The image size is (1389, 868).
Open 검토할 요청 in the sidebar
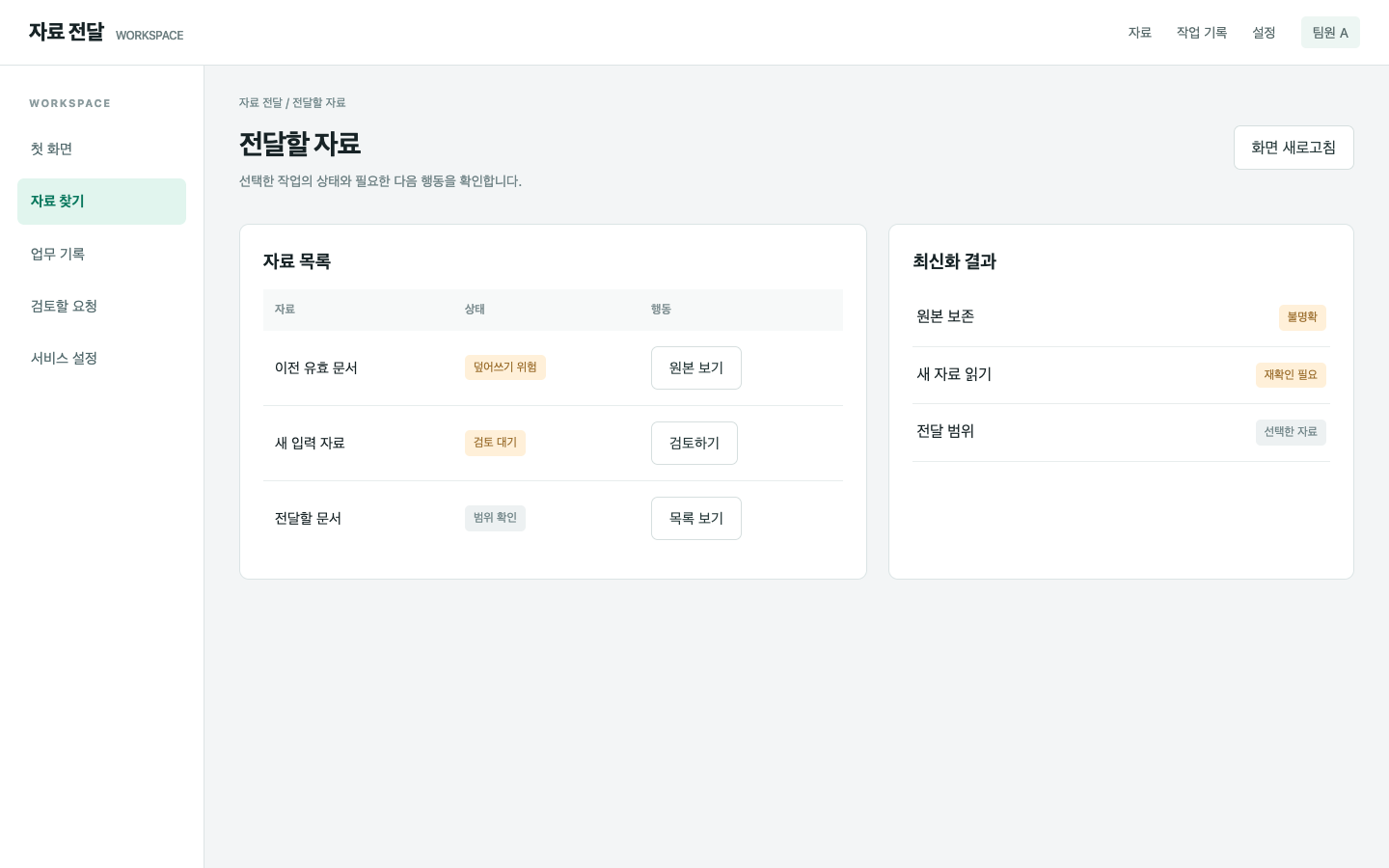click(x=101, y=306)
